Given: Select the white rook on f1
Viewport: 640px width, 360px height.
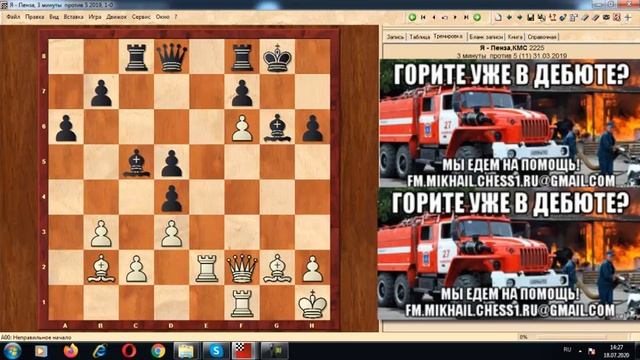Looking at the screenshot, I should click(242, 303).
